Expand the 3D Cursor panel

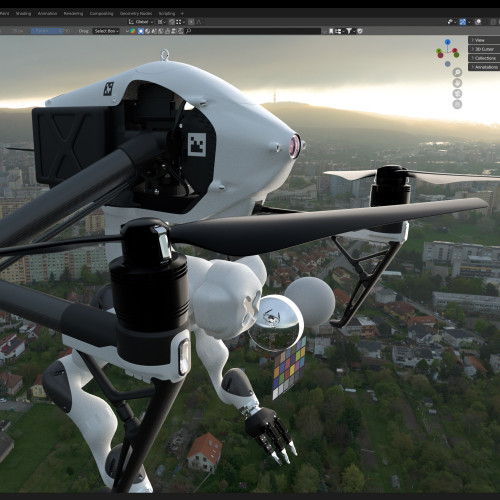(484, 49)
